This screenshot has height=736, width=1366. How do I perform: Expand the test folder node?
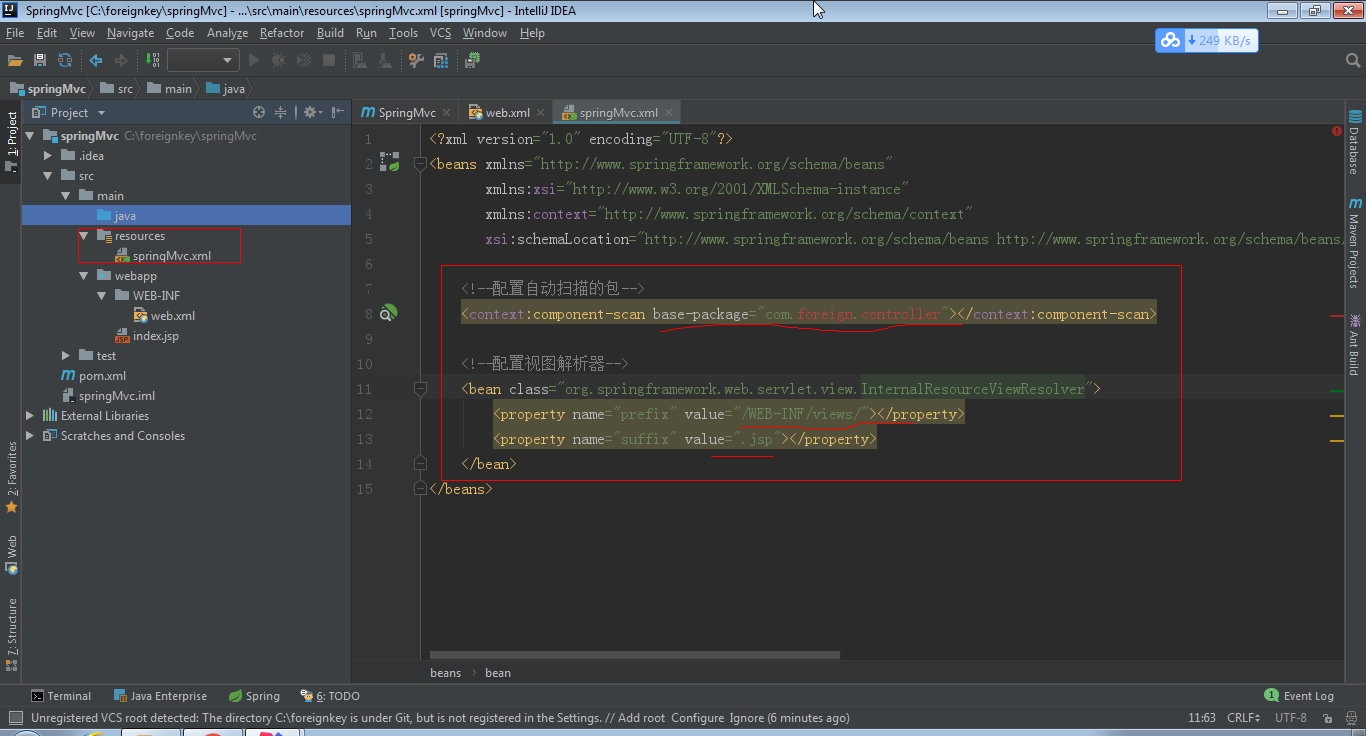[66, 356]
